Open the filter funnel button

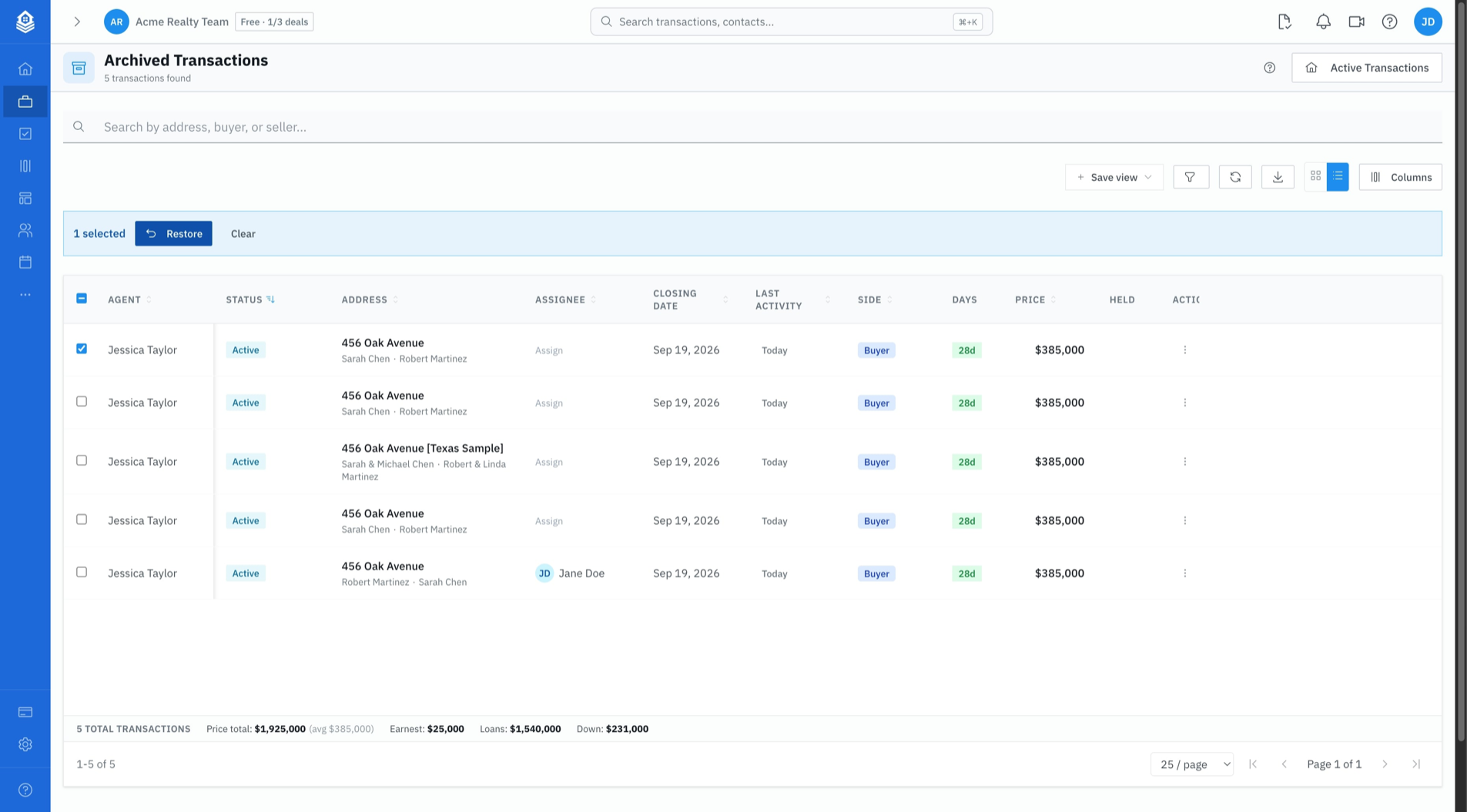(x=1191, y=177)
